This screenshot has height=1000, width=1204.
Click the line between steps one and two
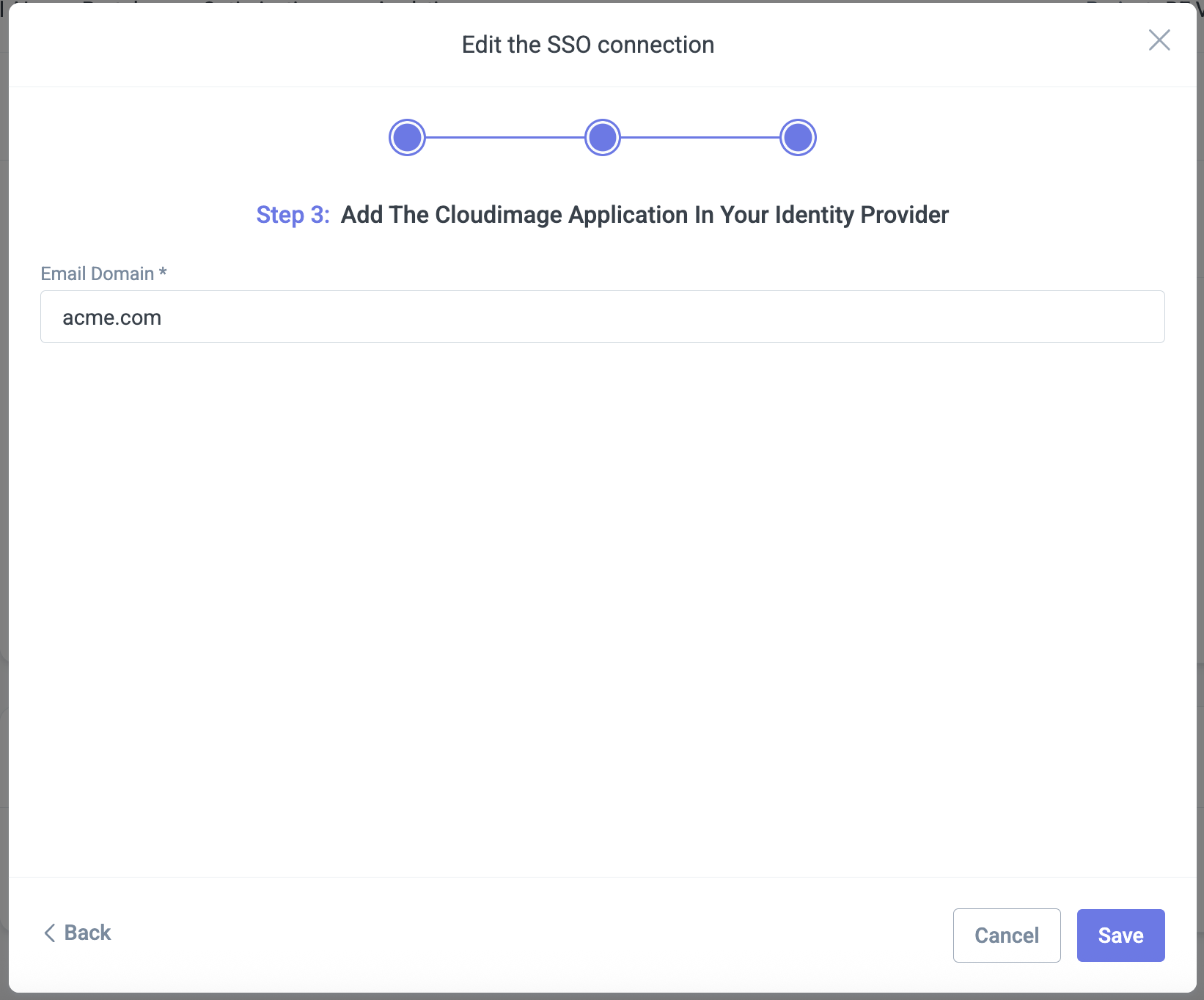click(504, 137)
